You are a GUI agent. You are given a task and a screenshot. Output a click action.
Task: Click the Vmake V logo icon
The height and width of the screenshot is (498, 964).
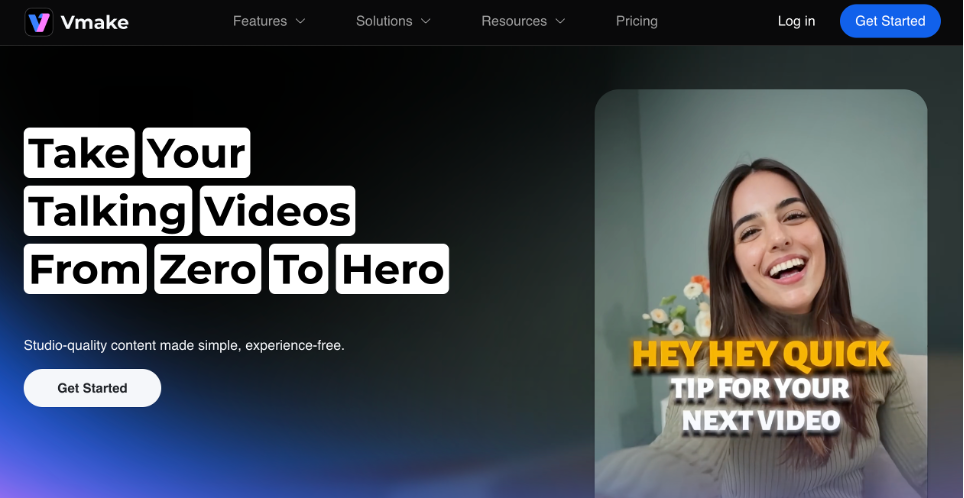point(39,22)
